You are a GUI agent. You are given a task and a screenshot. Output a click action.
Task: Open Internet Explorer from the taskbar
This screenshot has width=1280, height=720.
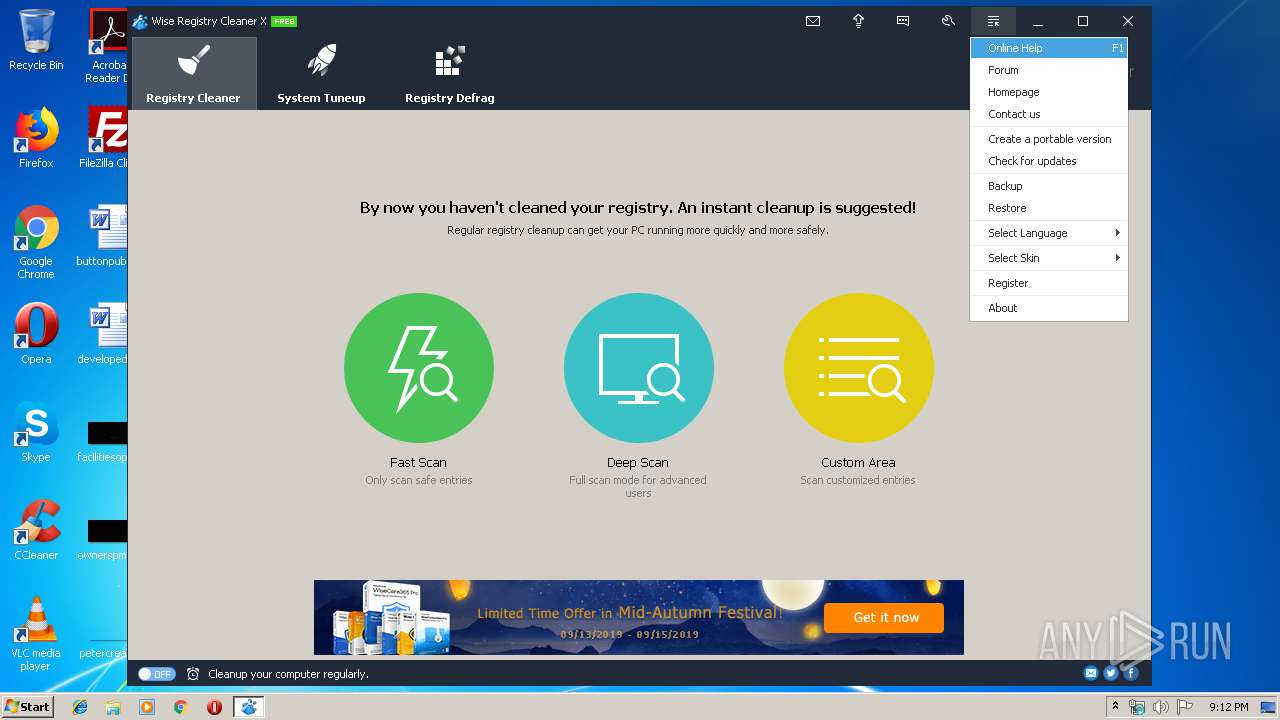tap(80, 707)
